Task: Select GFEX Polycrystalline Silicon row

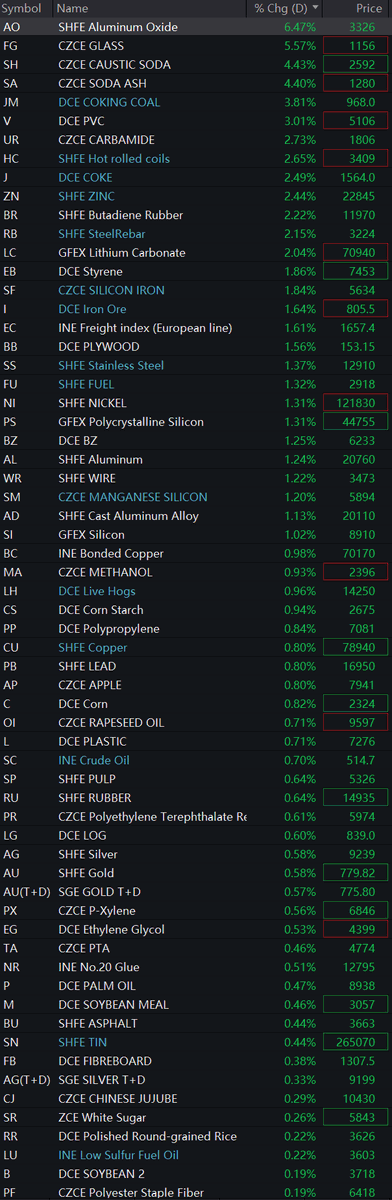Action: click(196, 421)
